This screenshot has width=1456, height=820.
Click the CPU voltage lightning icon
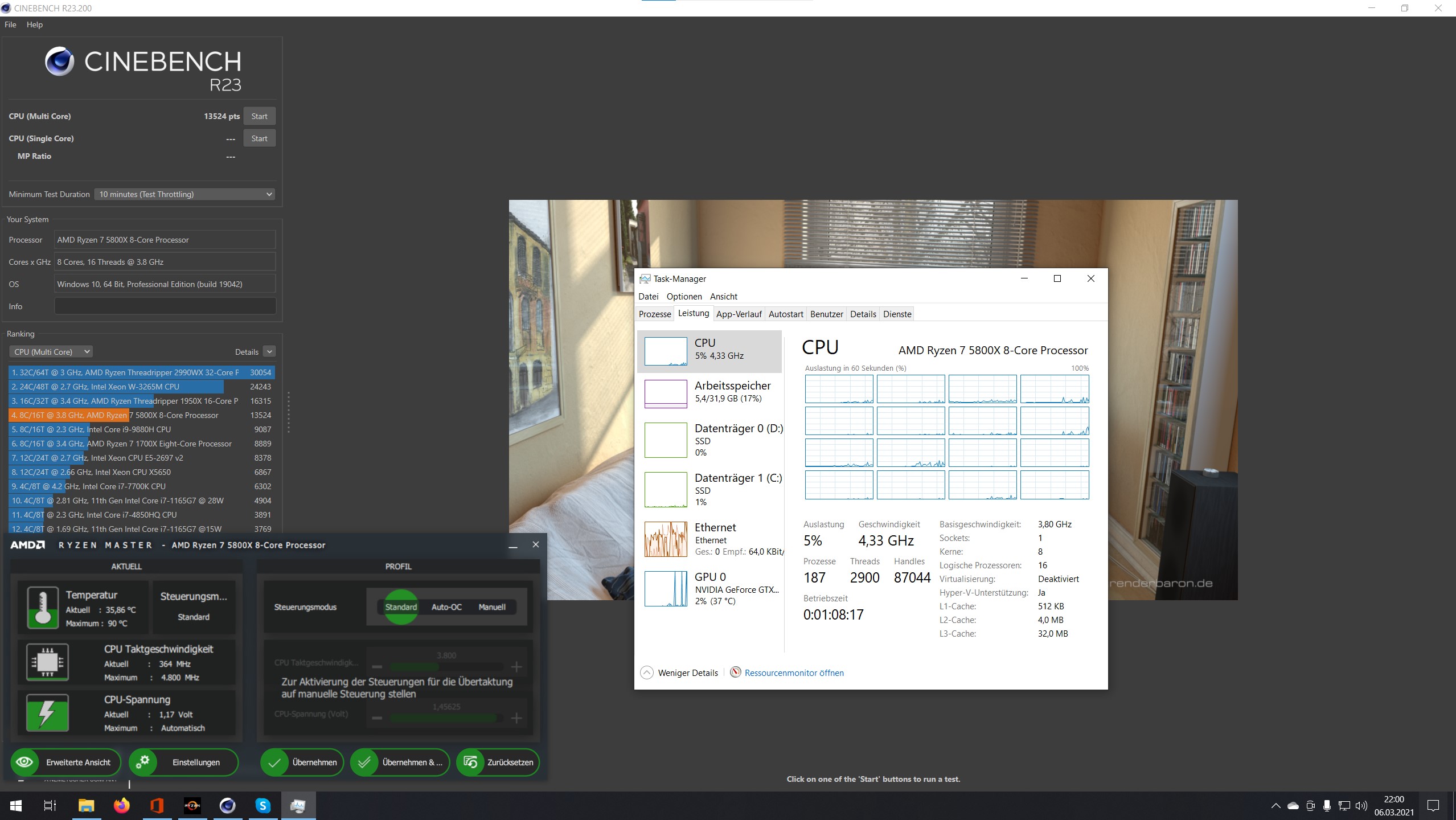pos(47,712)
